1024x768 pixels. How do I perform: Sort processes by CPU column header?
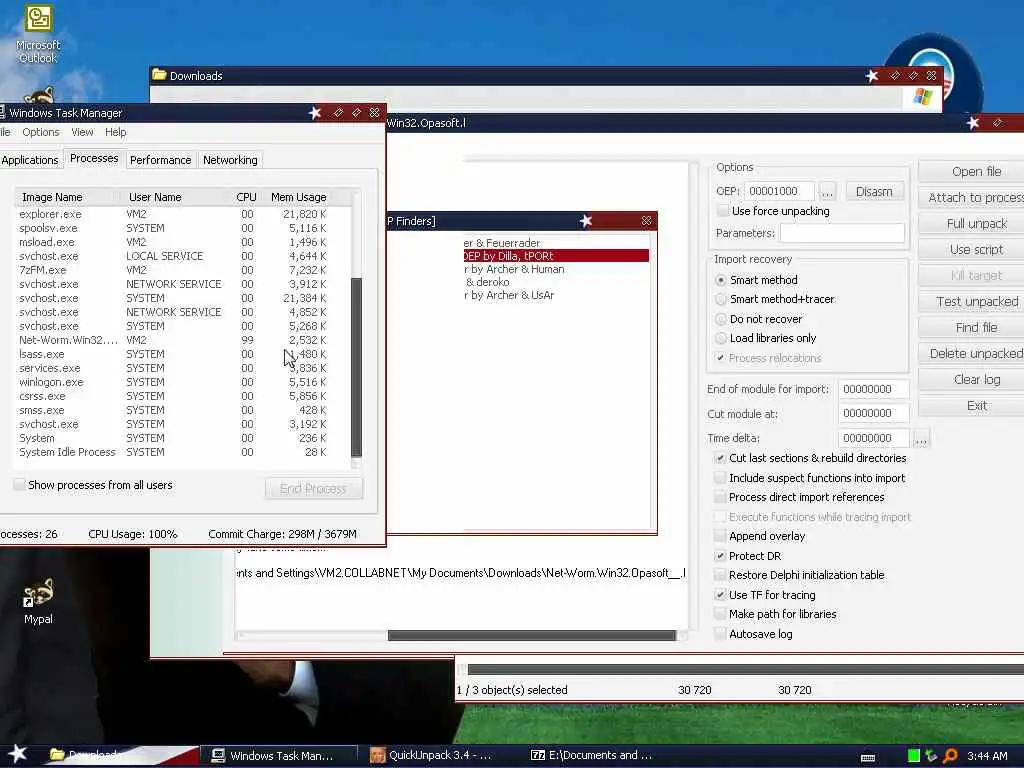tap(246, 197)
